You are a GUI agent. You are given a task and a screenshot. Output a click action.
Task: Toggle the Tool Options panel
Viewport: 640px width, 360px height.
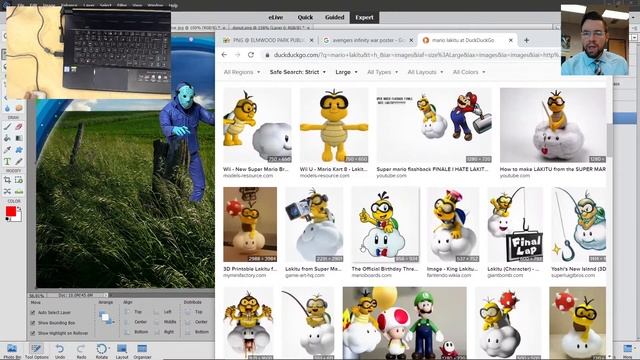tap(36, 351)
